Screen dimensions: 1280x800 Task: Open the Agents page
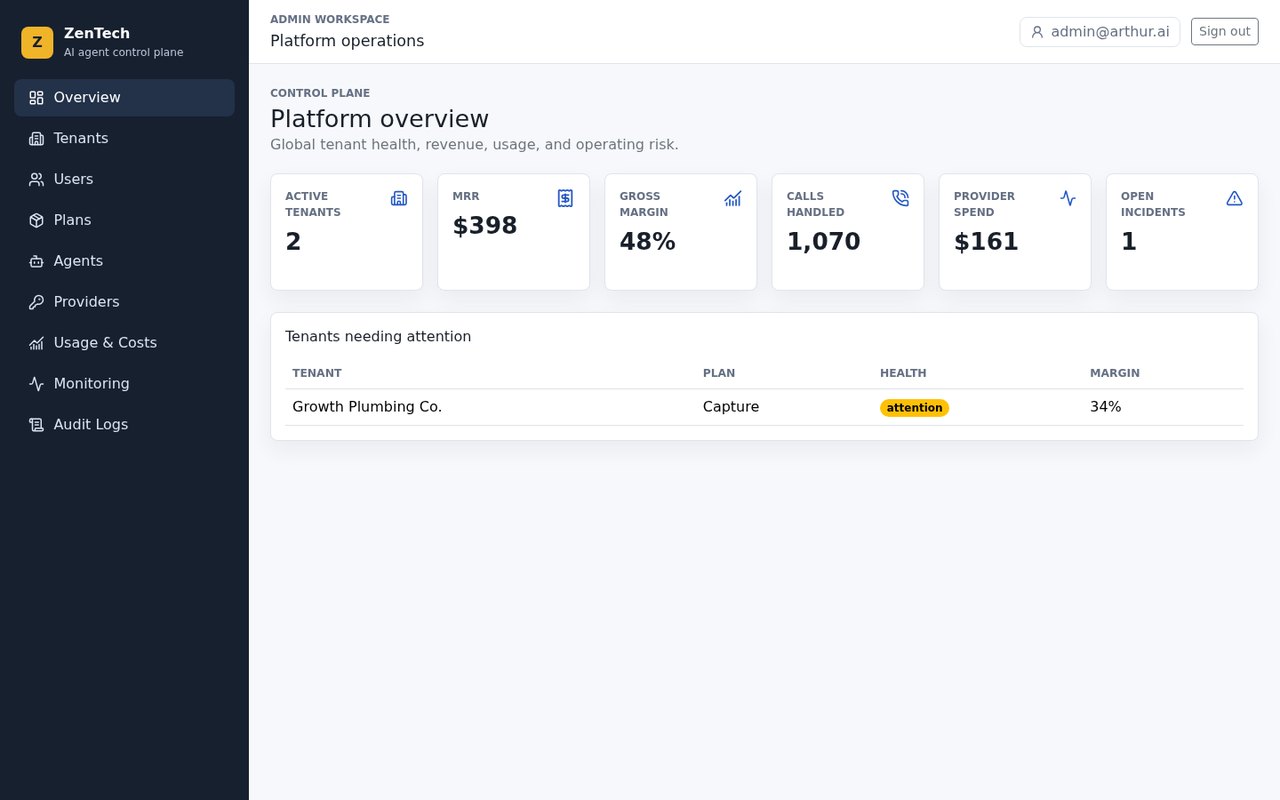124,262
